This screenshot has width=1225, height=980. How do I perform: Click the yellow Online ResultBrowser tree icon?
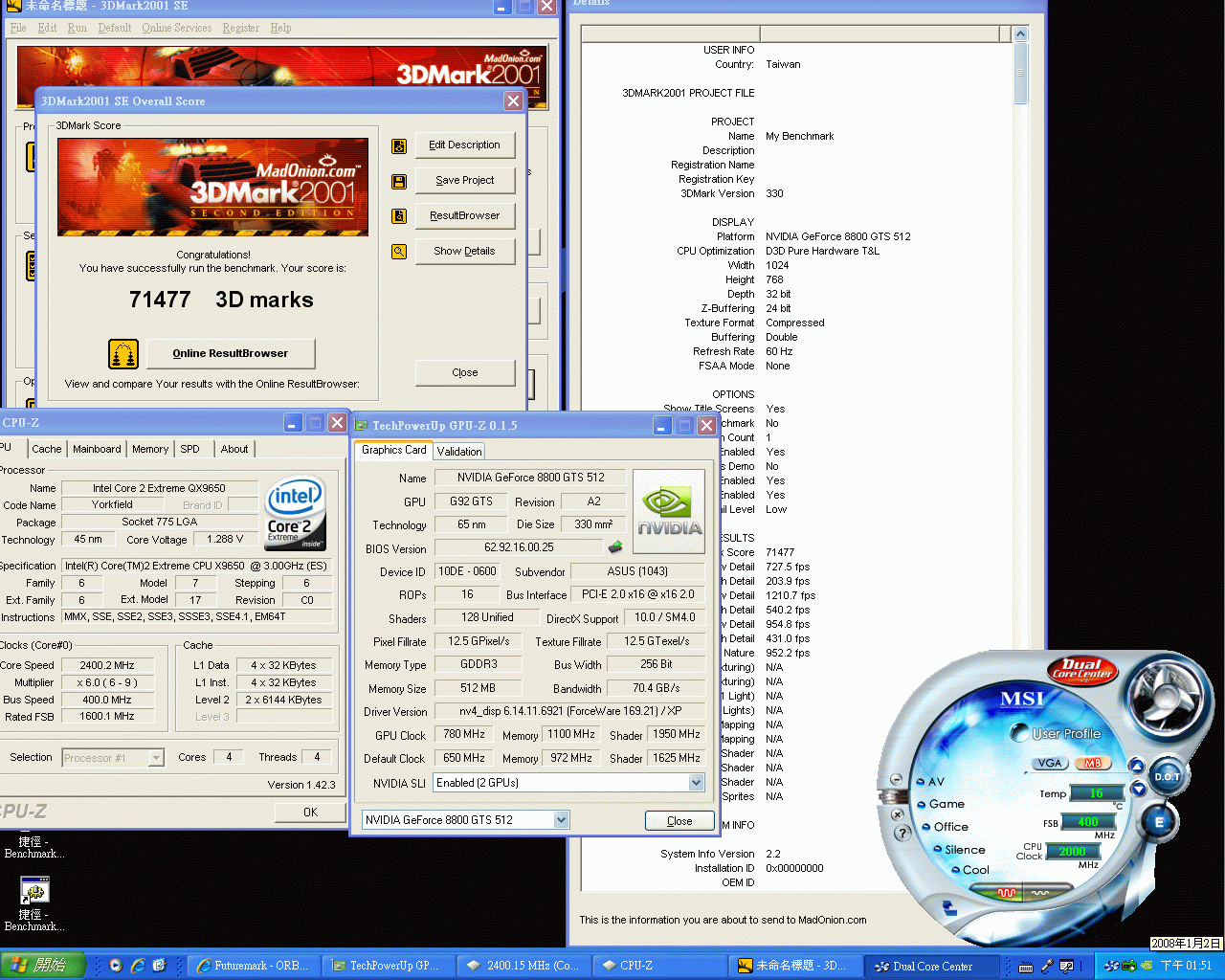[x=123, y=354]
